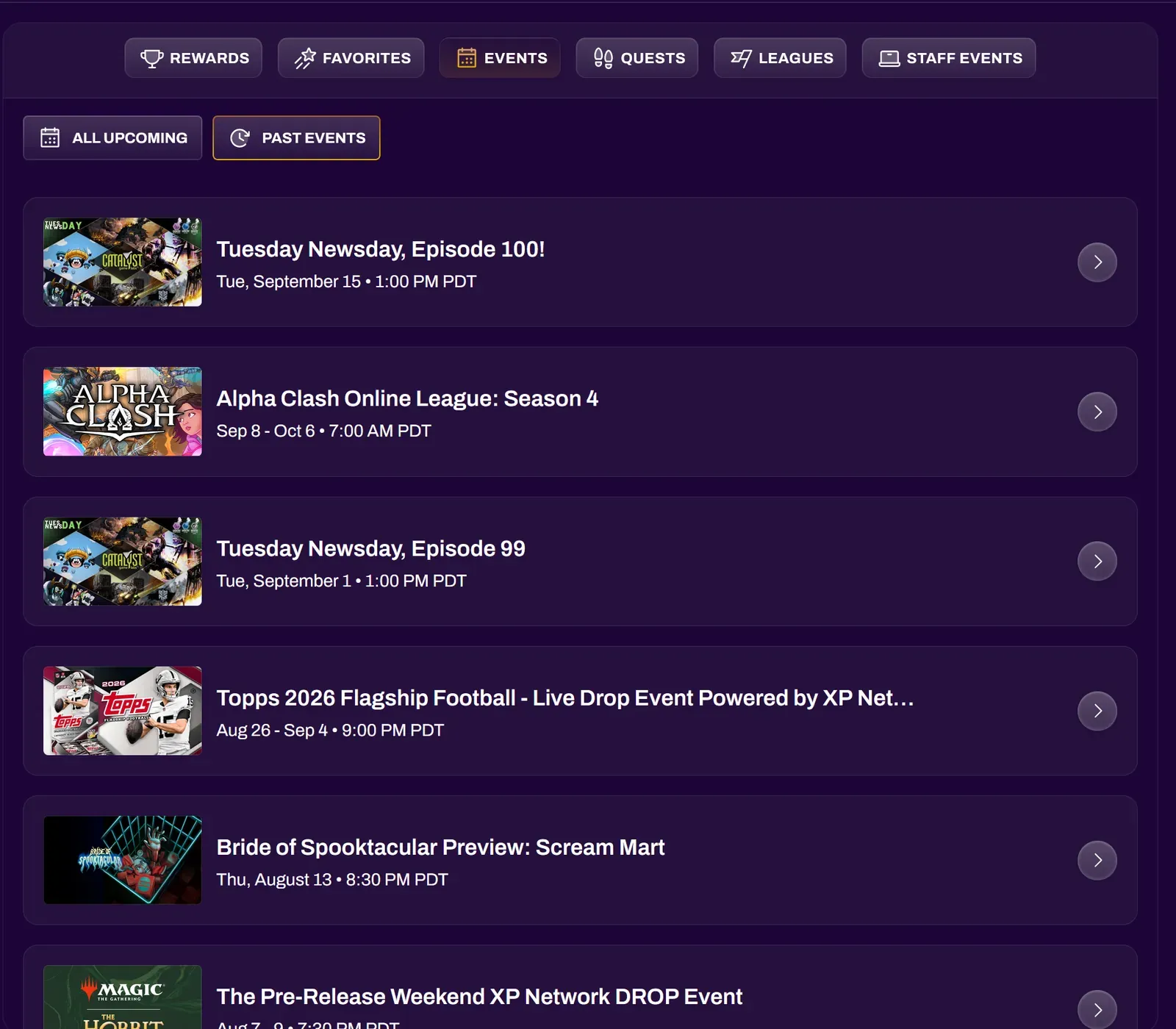Click the date Tue, September 15 • 1:00 PM PDT
1176x1029 pixels.
346,282
